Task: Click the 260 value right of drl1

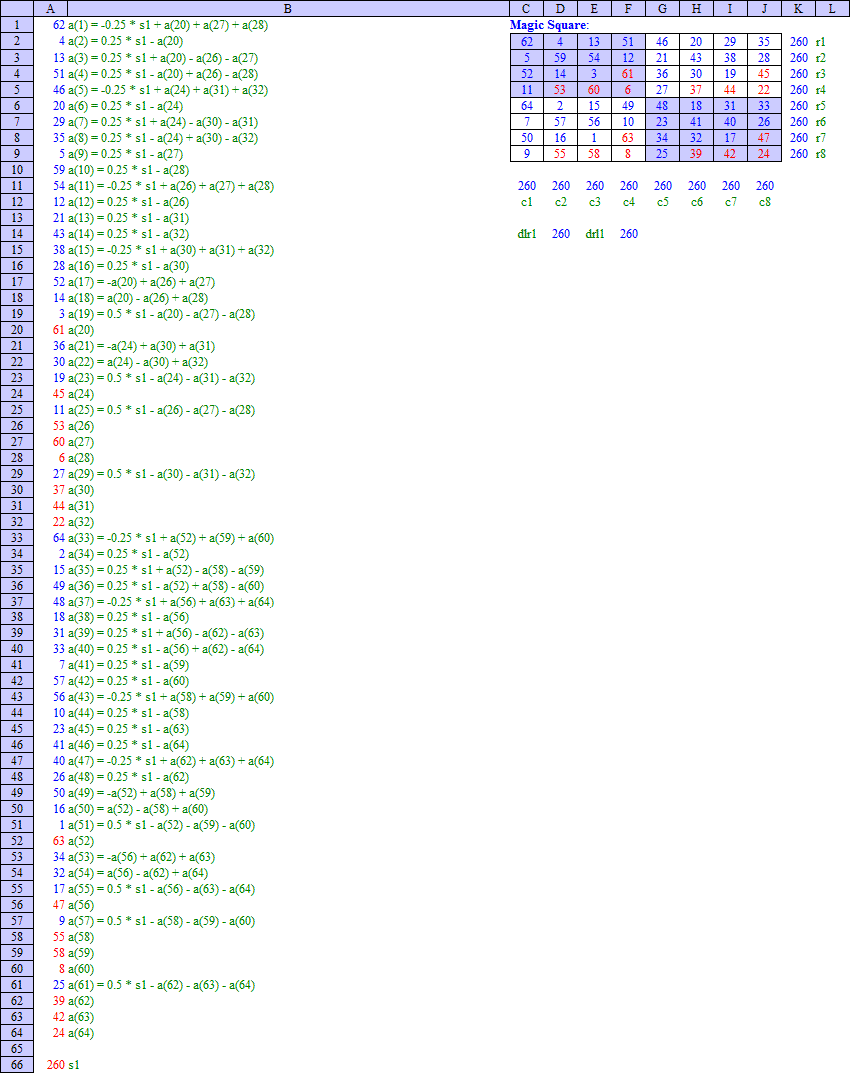Action: click(x=629, y=234)
